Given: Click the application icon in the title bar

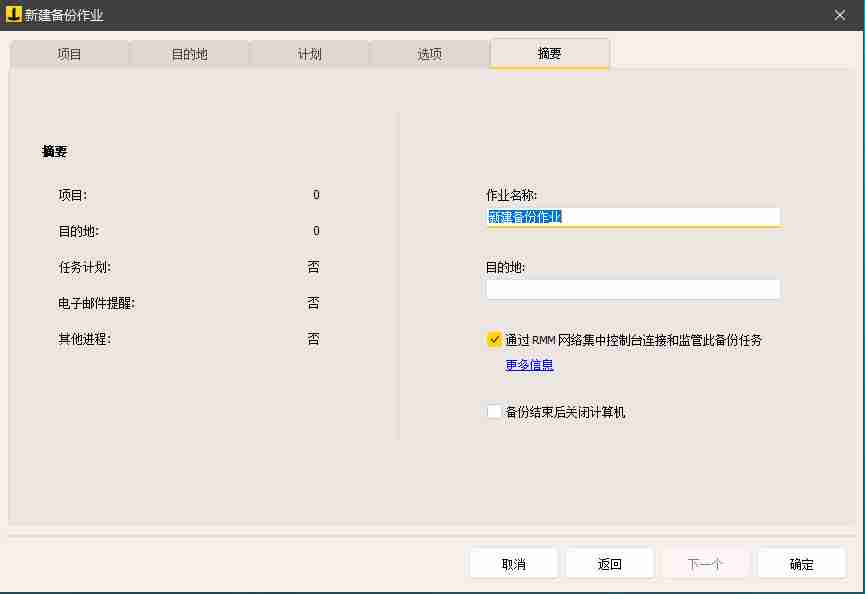Looking at the screenshot, I should click(x=13, y=15).
